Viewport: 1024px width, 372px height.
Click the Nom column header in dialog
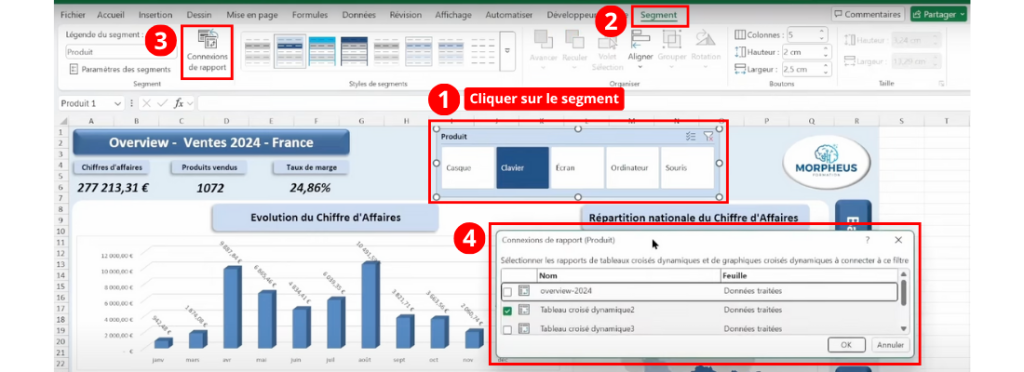[x=629, y=275]
